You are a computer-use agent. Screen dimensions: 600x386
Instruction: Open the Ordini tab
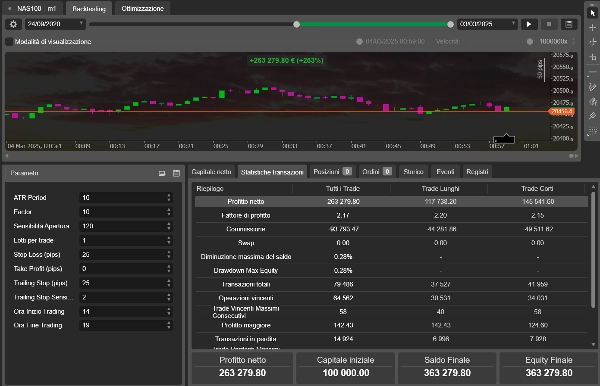tap(377, 172)
